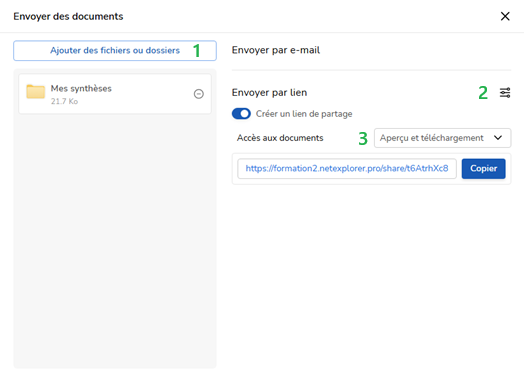
Task: Click the Copier button
Action: [484, 168]
